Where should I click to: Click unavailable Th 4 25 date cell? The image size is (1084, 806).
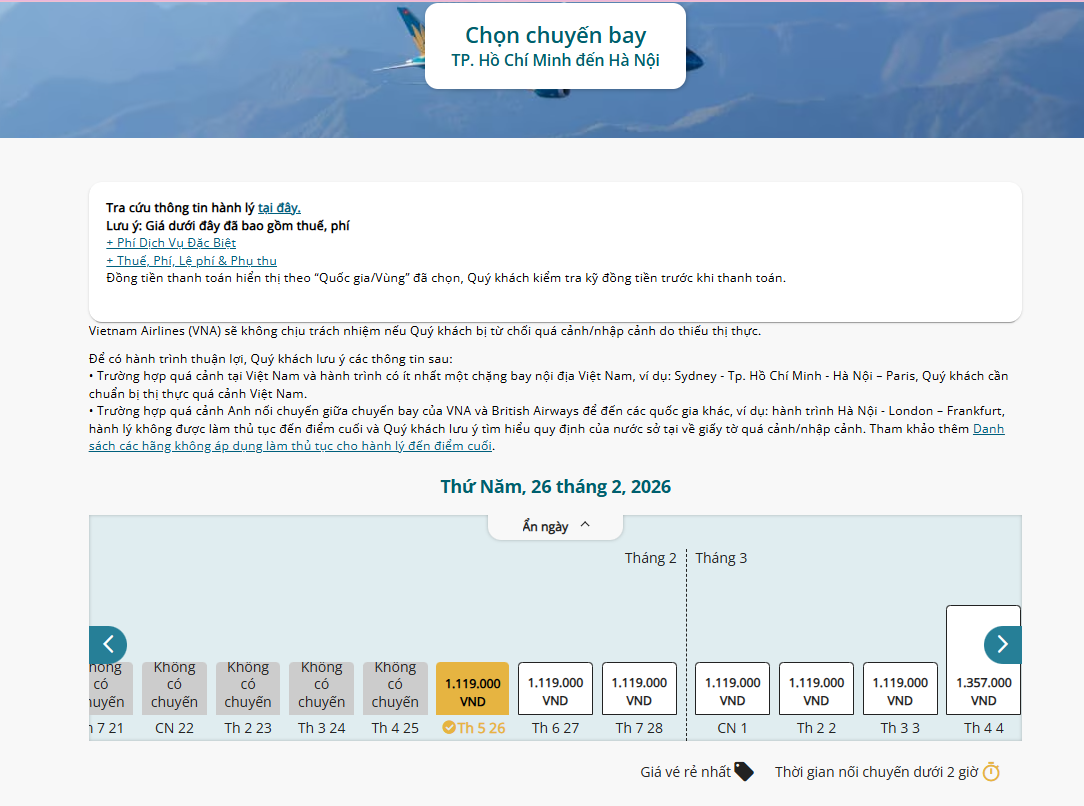(395, 688)
